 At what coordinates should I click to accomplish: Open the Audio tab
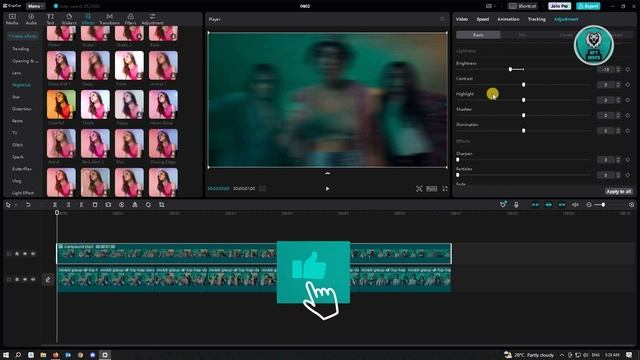[x=31, y=19]
